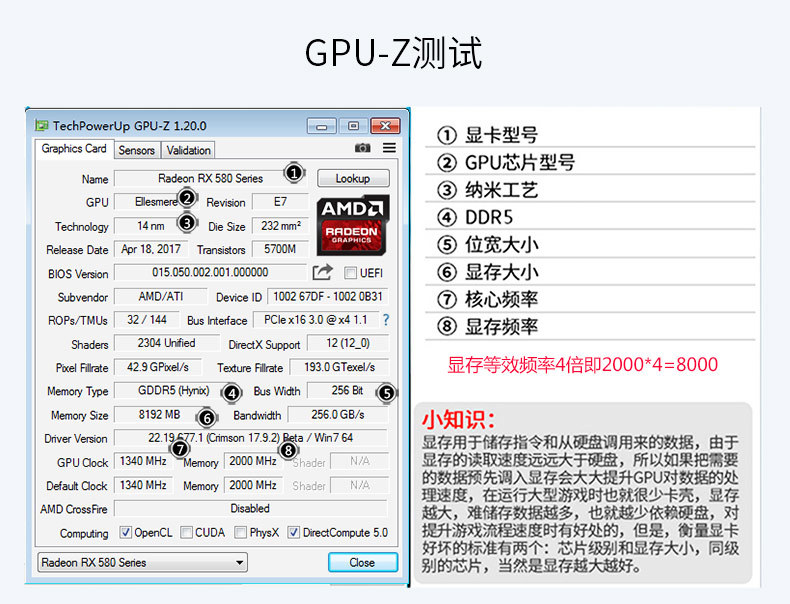Screen dimensions: 790x604
Task: Click the Transistors value 5700M
Action: (x=280, y=249)
